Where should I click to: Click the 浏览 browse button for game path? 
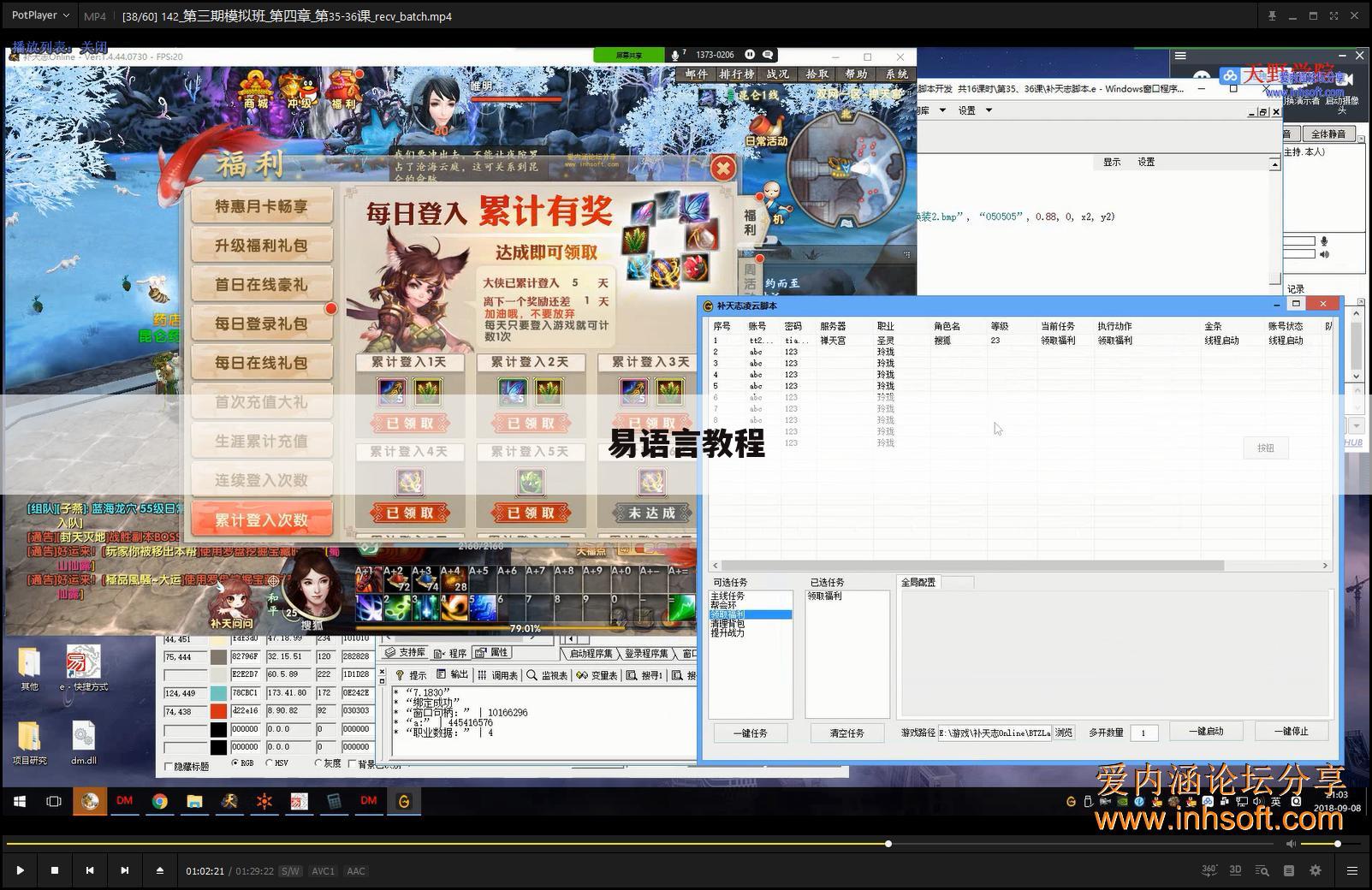coord(1063,733)
